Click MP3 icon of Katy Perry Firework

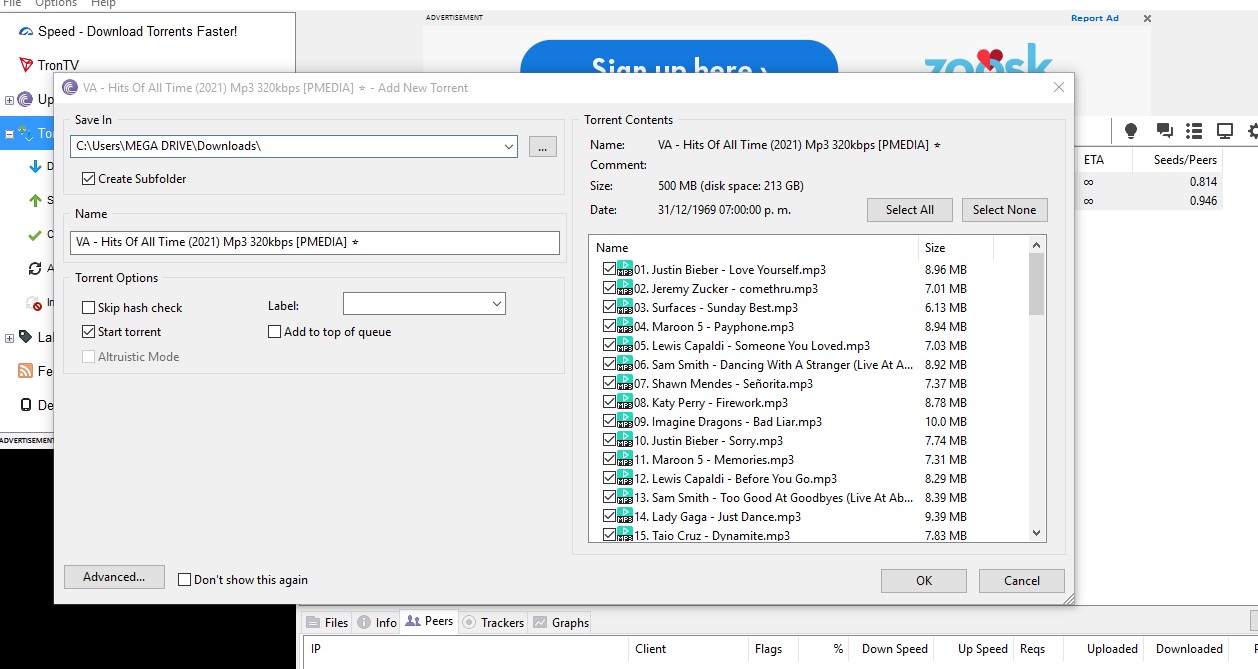[x=625, y=402]
